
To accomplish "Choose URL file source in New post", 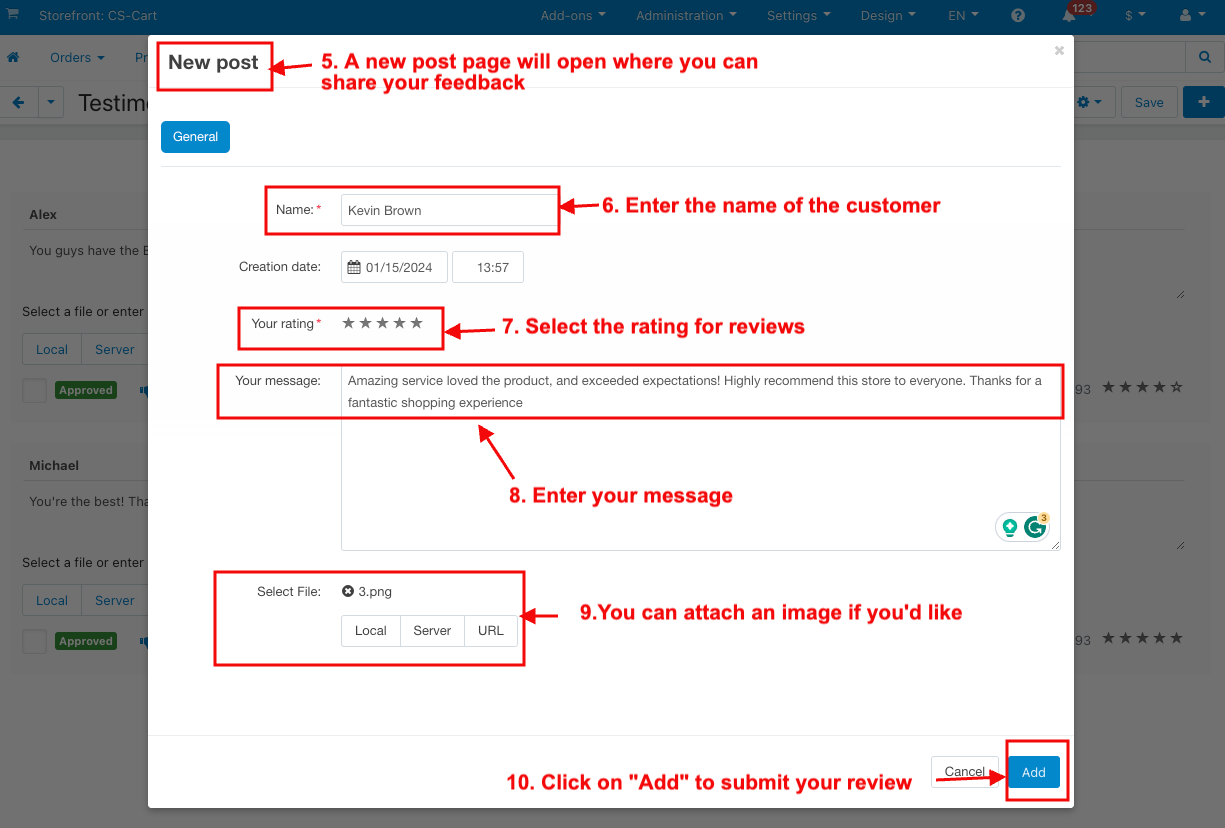I will click(491, 631).
